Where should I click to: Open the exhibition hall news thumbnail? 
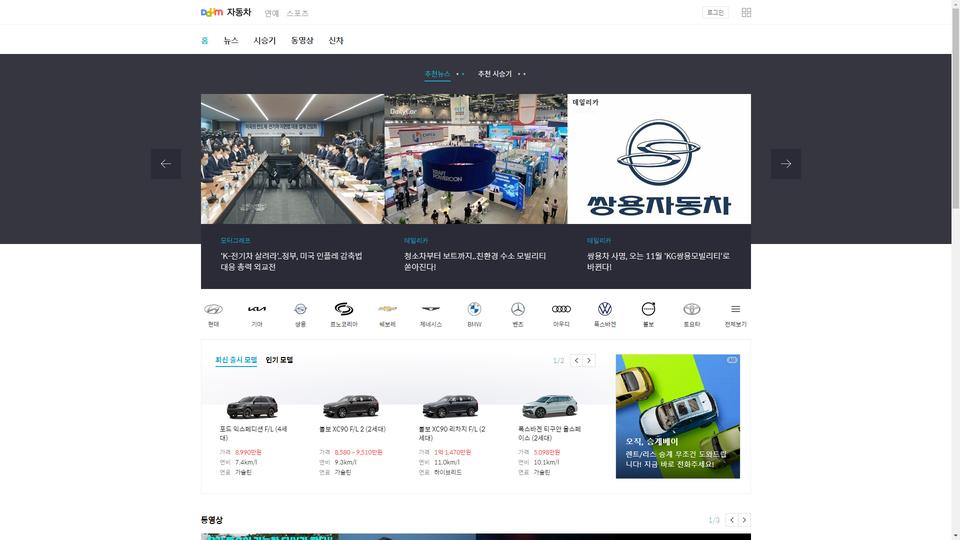coord(475,159)
